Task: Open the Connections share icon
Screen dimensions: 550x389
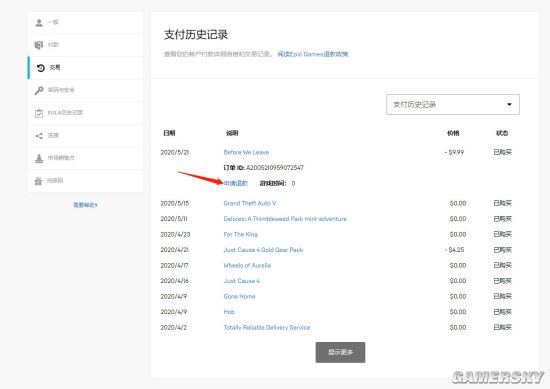Action: coord(39,135)
